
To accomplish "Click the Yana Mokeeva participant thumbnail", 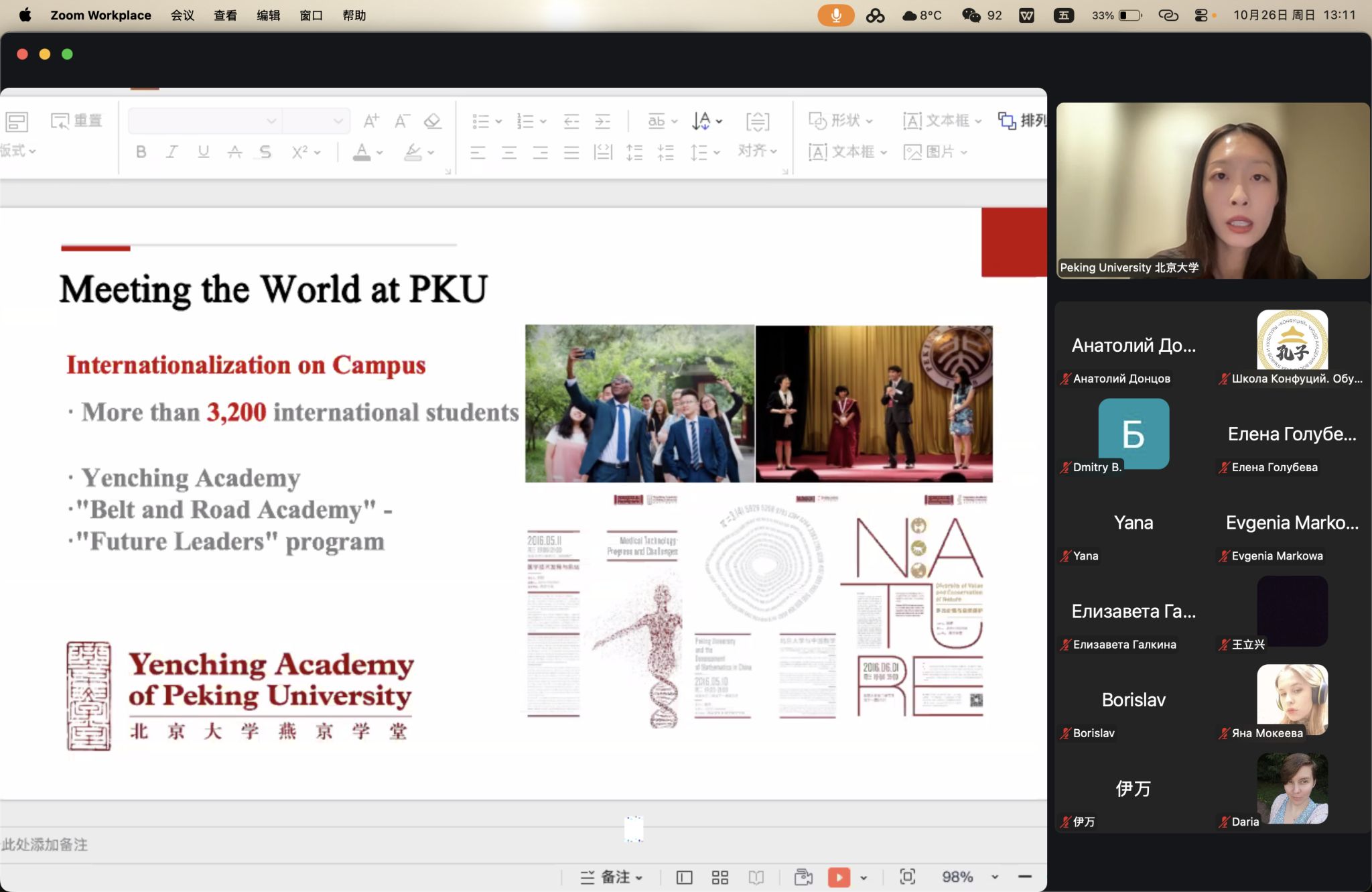I will click(x=1292, y=699).
